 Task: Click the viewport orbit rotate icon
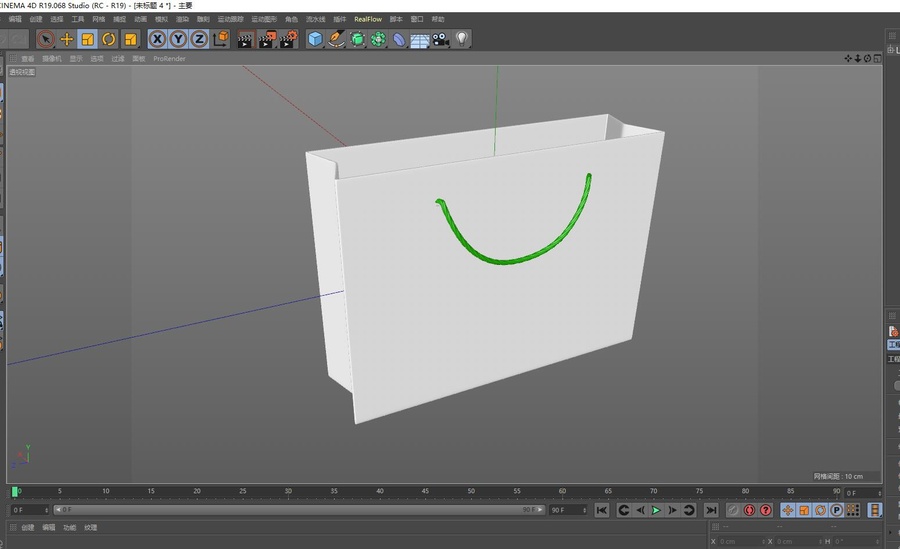[x=867, y=59]
